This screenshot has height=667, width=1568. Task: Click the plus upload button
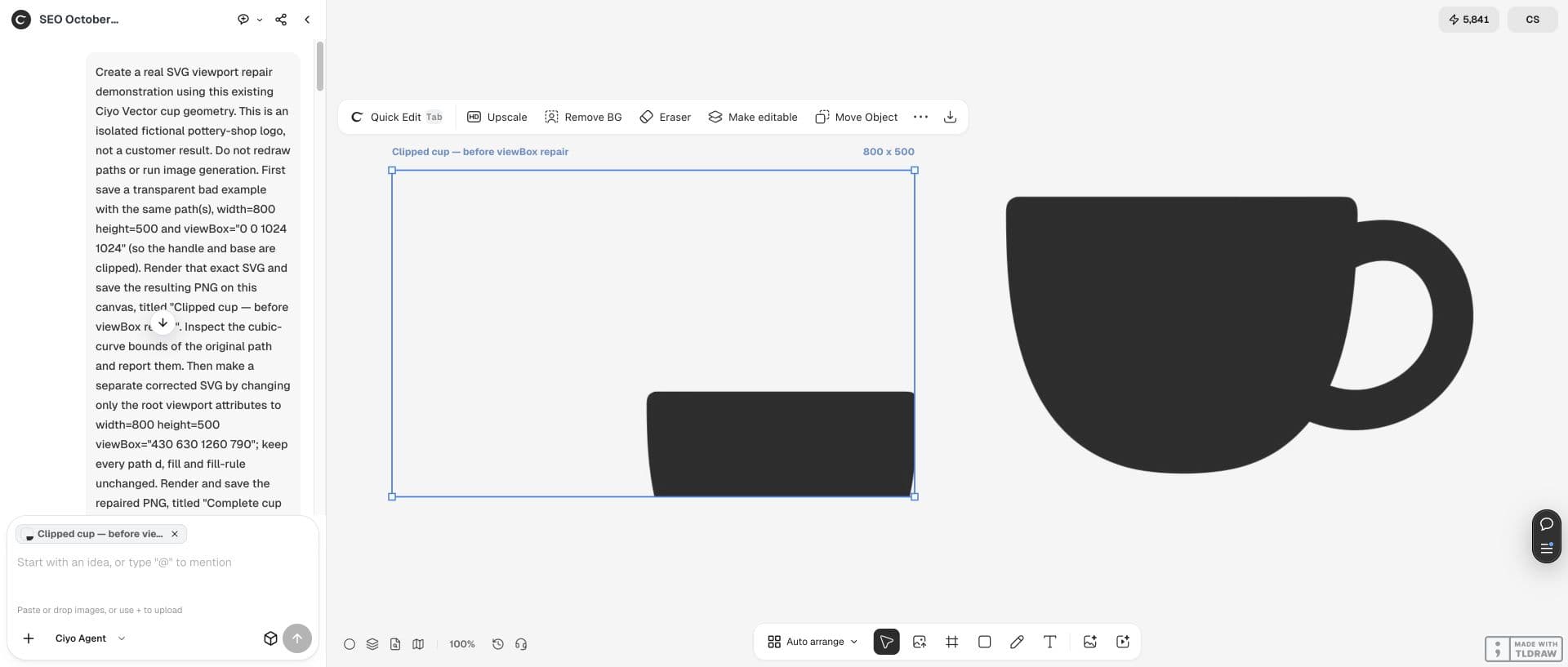(x=29, y=638)
